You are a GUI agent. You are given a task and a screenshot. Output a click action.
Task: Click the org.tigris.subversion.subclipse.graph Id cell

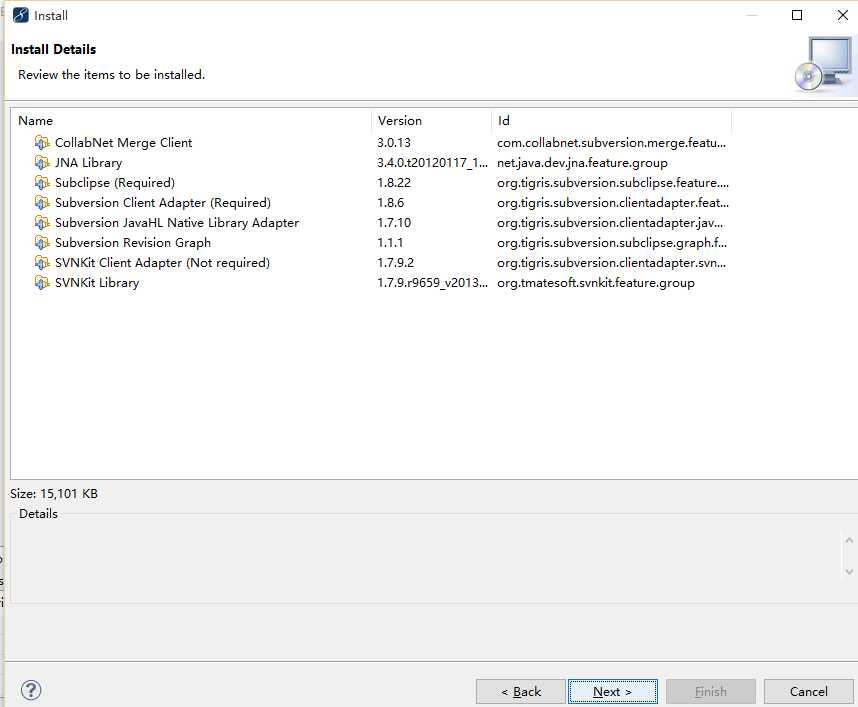tap(612, 242)
